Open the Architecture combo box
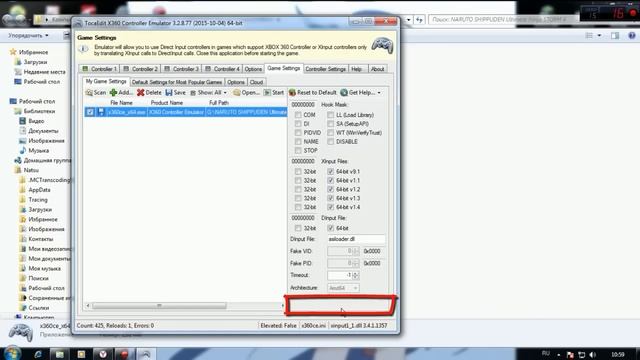640x360 pixels. [343, 288]
